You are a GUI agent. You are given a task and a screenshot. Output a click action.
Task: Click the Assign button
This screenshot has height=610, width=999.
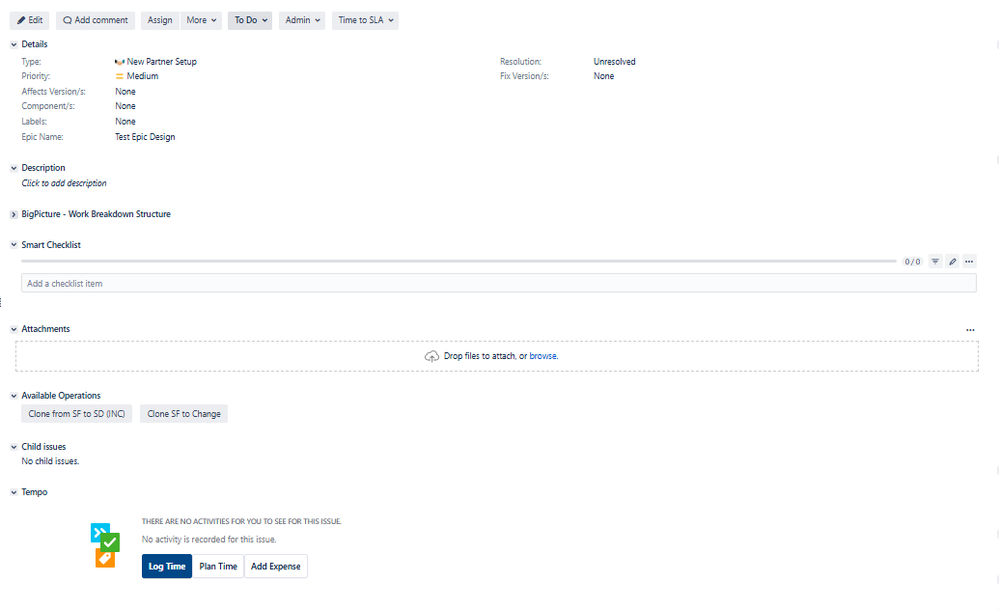(160, 20)
